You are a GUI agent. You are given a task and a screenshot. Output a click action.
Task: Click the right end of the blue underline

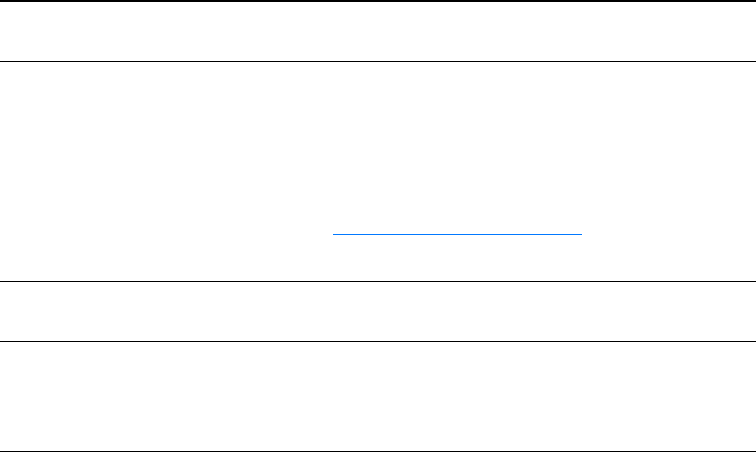(x=580, y=233)
